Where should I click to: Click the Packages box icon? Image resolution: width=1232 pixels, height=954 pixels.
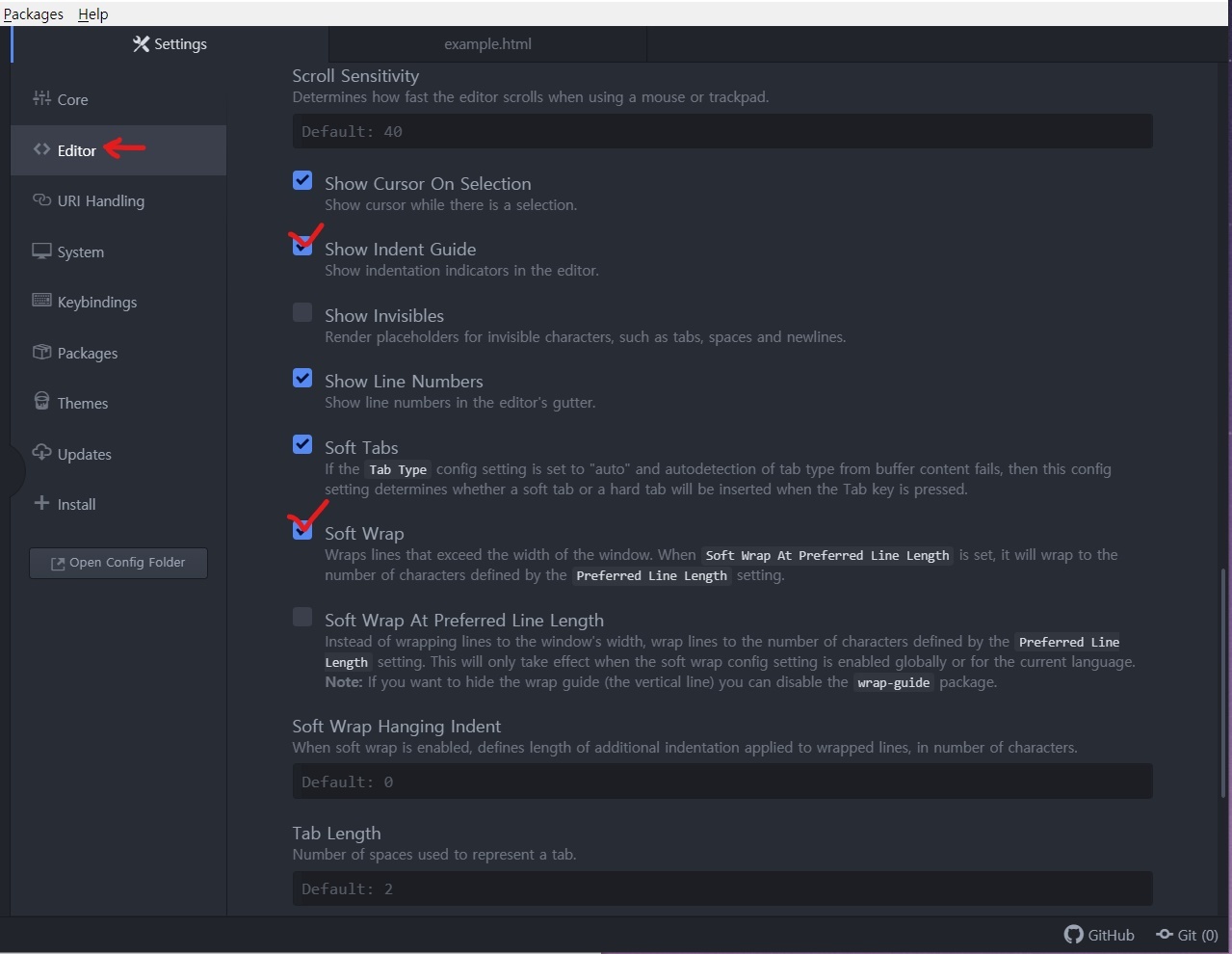point(41,352)
